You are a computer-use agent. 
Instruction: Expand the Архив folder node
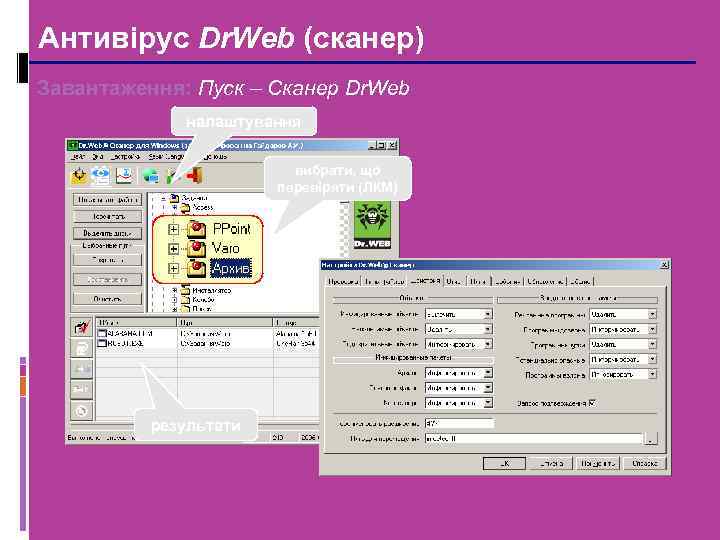173,268
